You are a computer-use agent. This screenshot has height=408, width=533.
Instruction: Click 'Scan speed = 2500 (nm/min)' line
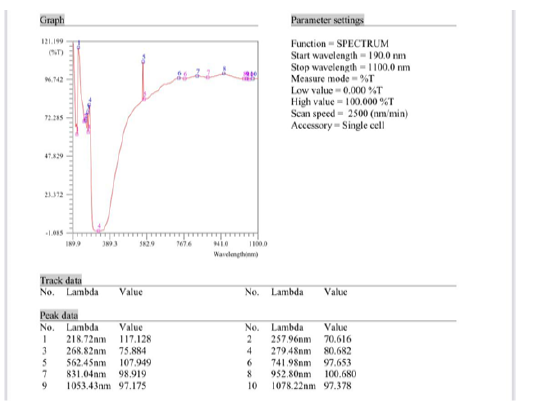click(349, 114)
